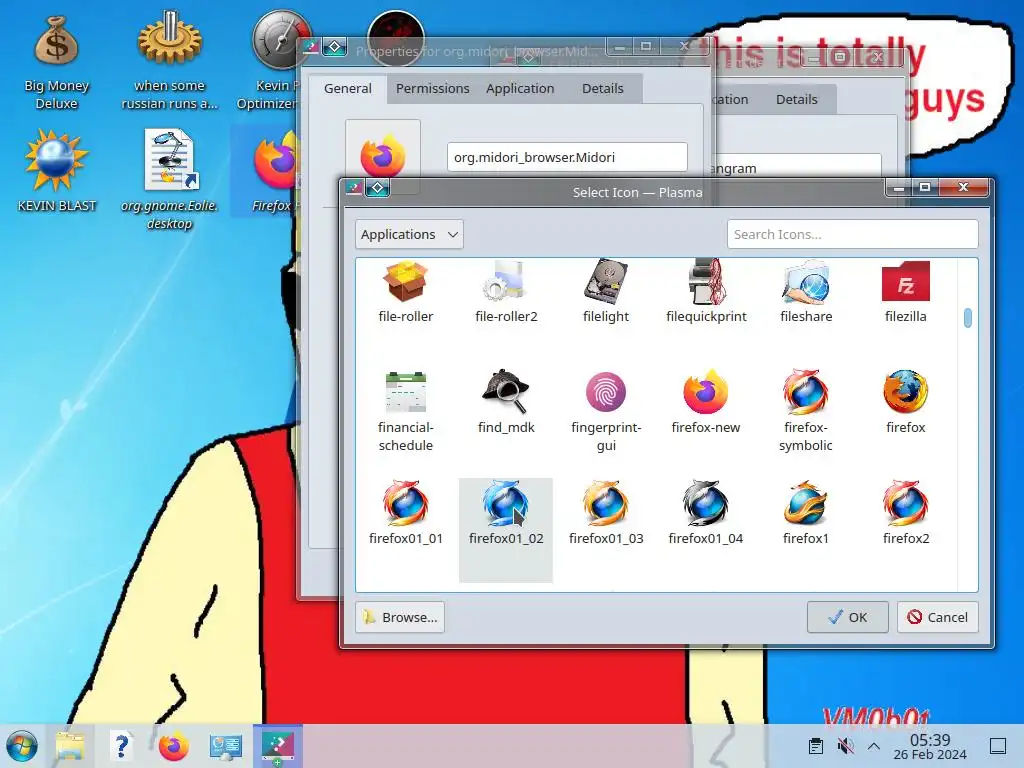Open Permissions tab in Midori properties

432,88
